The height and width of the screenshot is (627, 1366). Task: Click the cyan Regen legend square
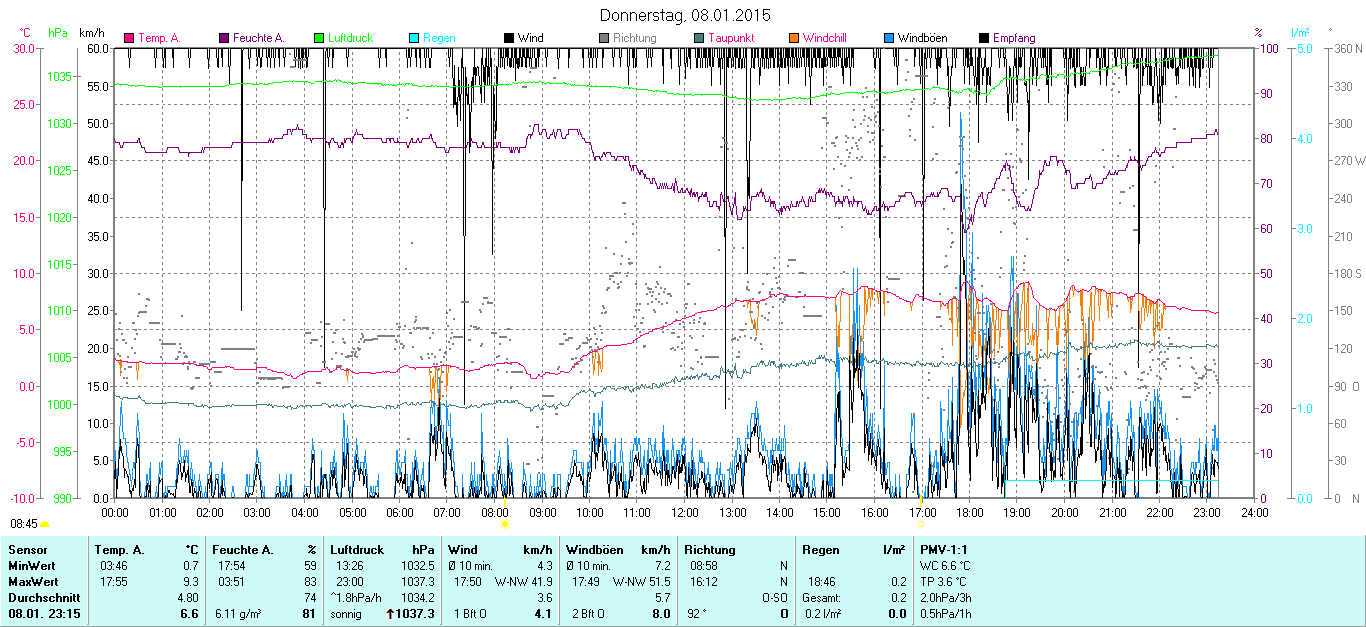[x=414, y=38]
